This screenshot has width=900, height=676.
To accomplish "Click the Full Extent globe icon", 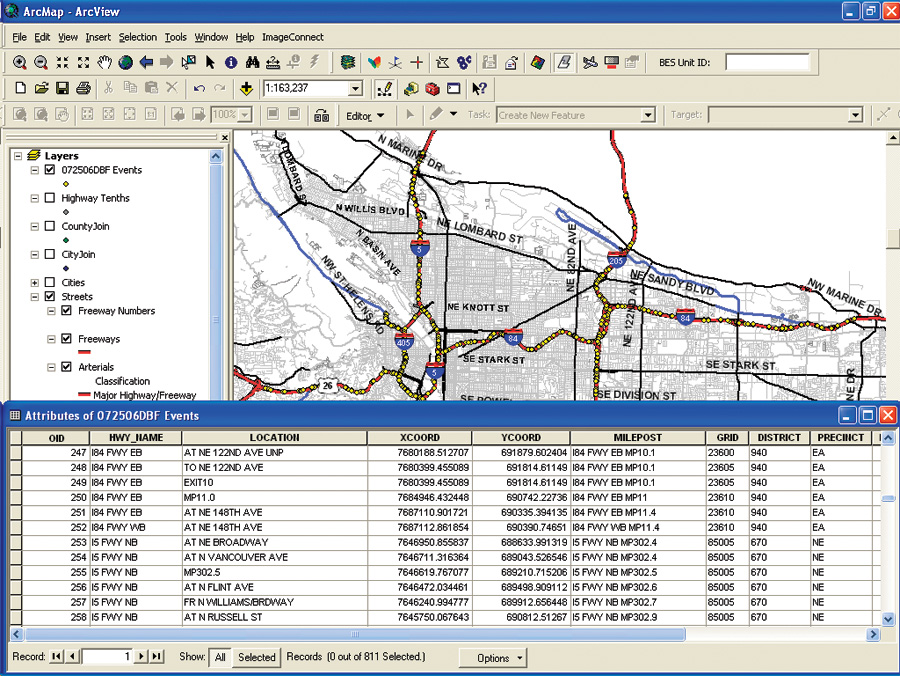I will pos(125,62).
